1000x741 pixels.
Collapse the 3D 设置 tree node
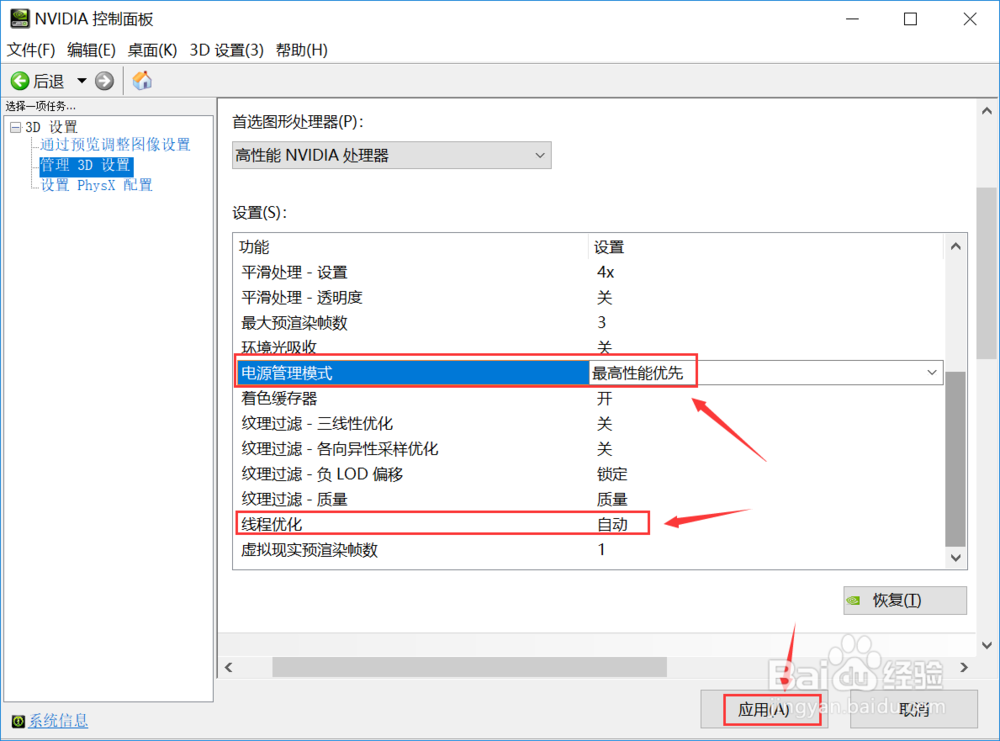(x=16, y=127)
